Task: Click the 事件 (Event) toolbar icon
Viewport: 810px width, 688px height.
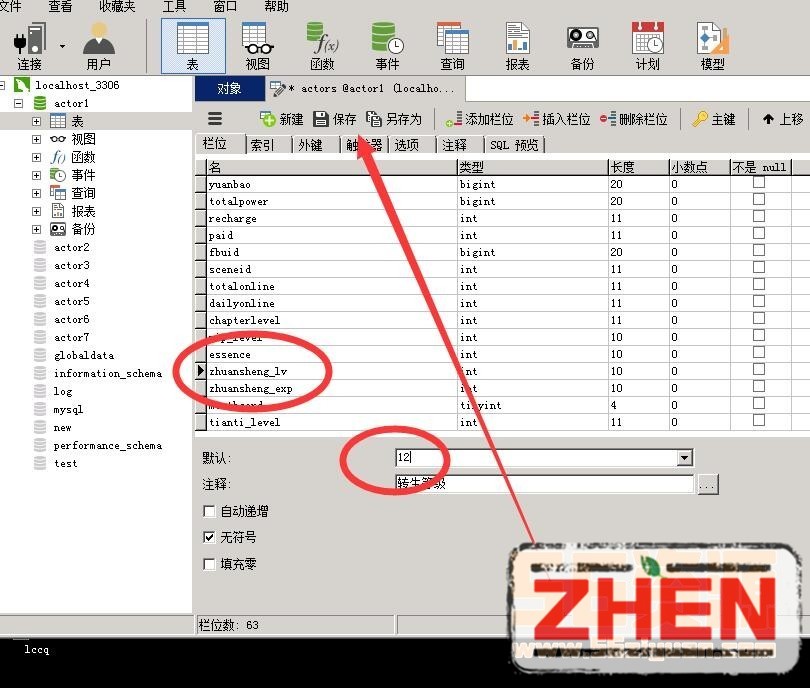Action: tap(387, 45)
